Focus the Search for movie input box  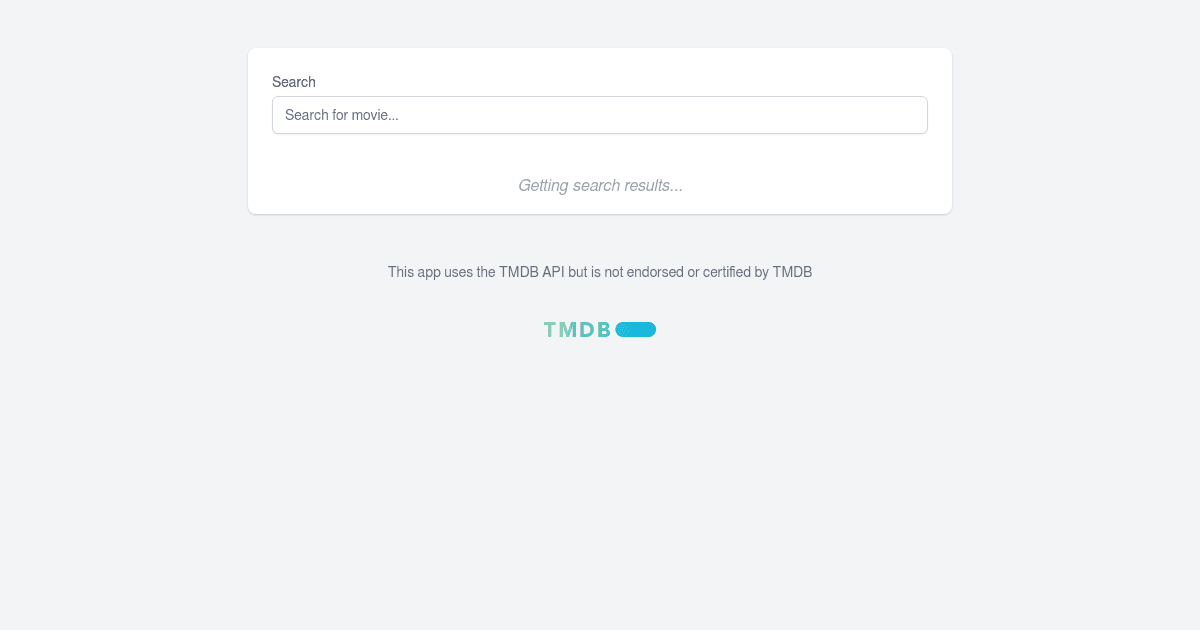coord(600,115)
